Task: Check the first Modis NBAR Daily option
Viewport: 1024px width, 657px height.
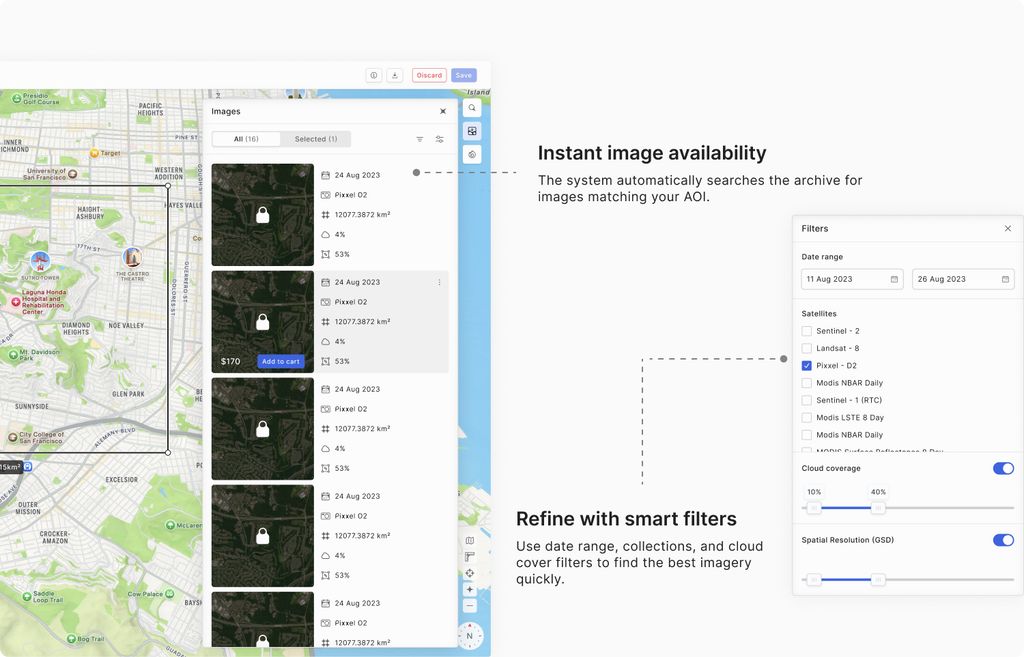Action: [807, 383]
